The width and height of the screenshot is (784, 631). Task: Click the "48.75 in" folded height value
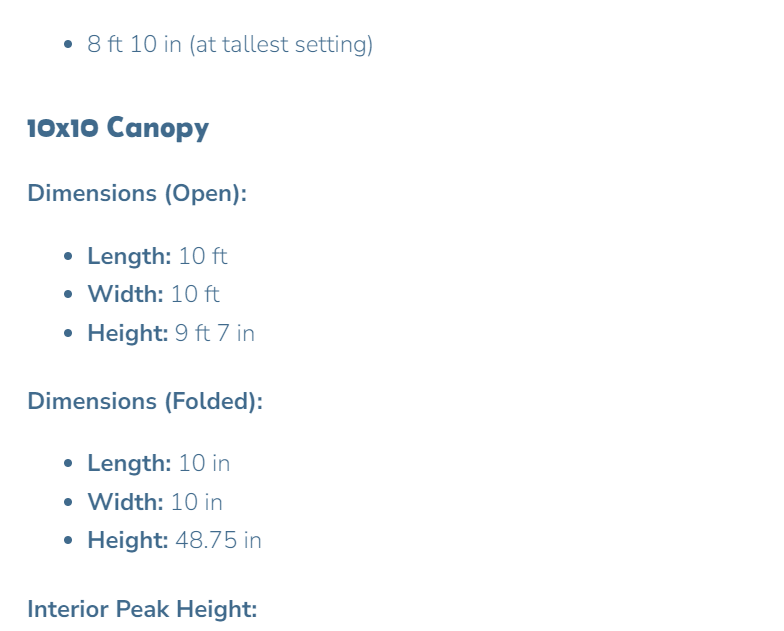click(x=218, y=541)
